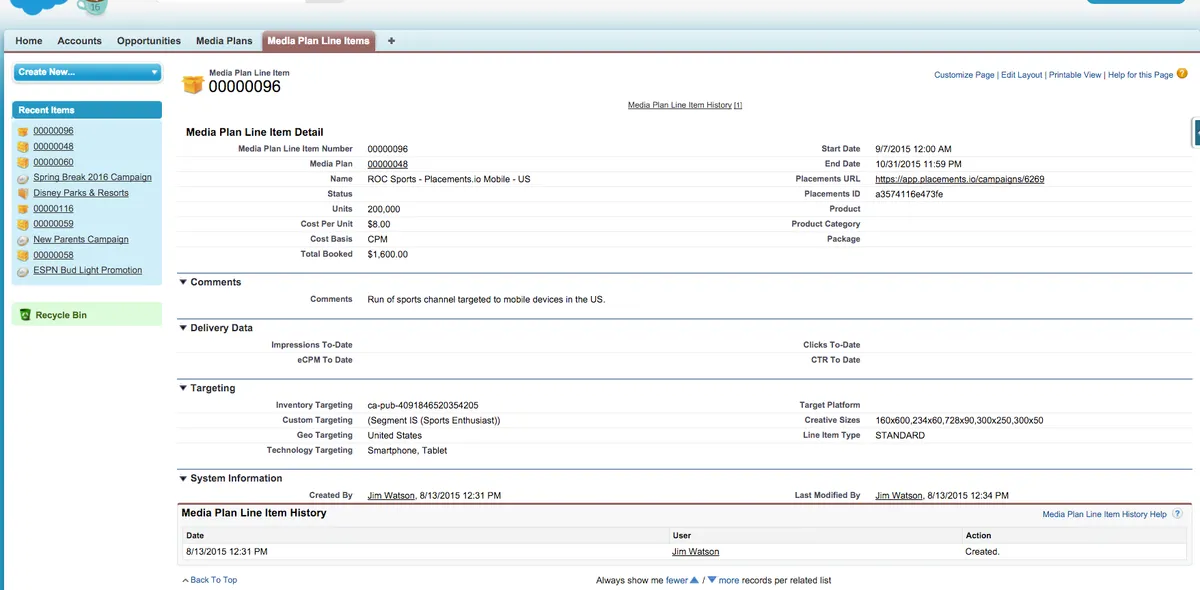This screenshot has width=1200, height=590.
Task: Click the box icon beside 00000116
Action: [x=23, y=209]
